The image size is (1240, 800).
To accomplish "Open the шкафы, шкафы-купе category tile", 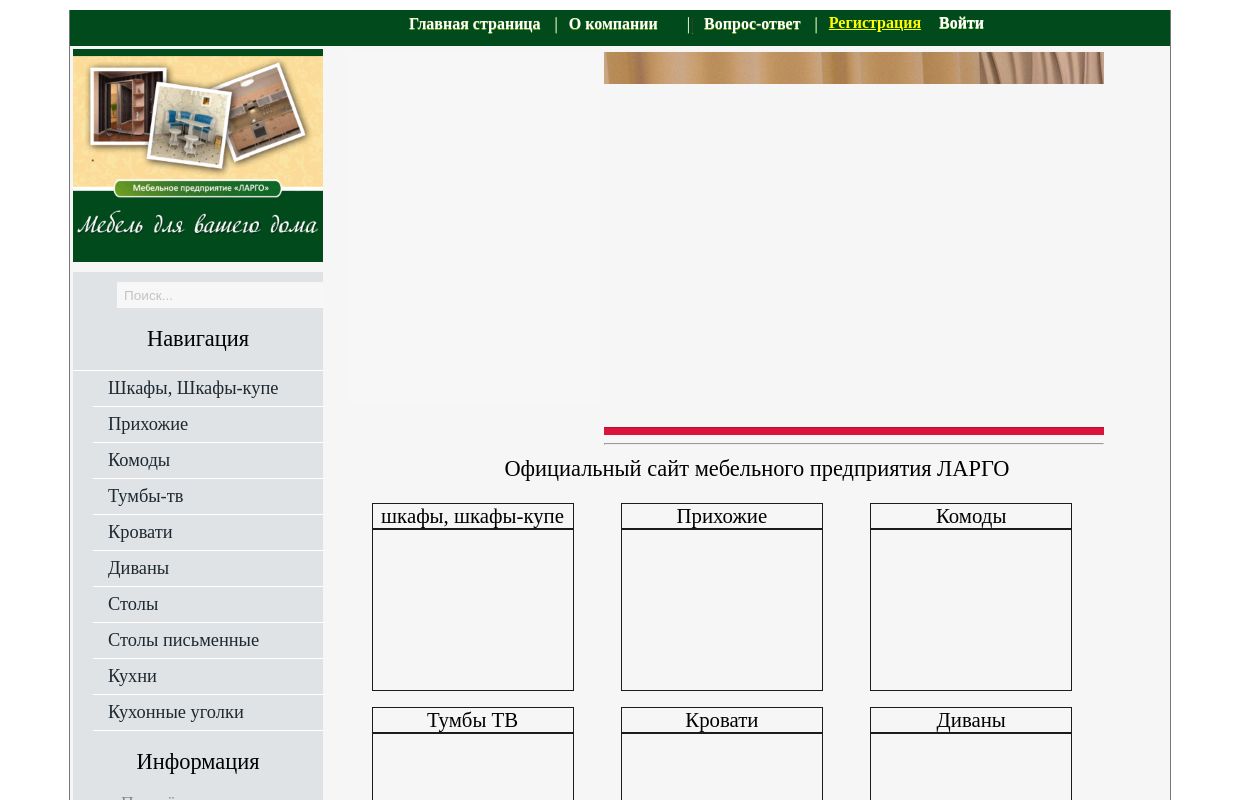I will (x=472, y=609).
